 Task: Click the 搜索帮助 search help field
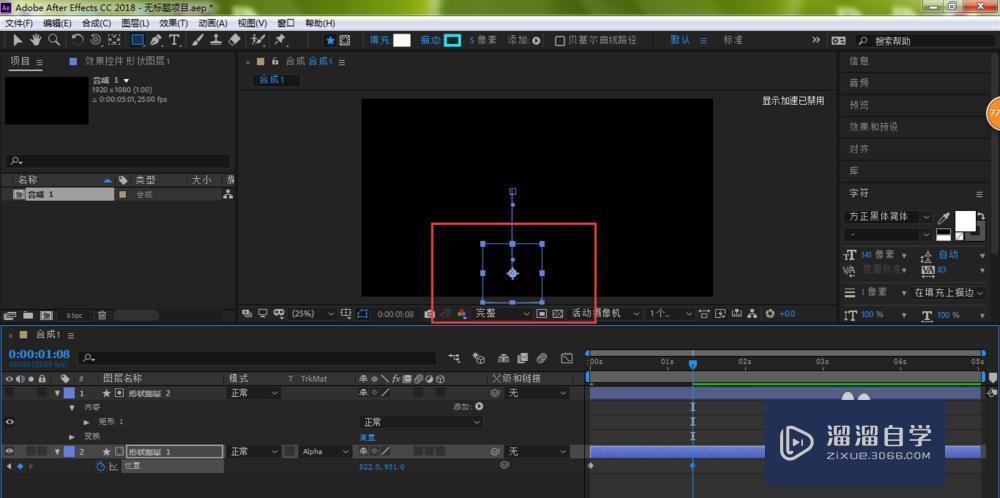[925, 41]
